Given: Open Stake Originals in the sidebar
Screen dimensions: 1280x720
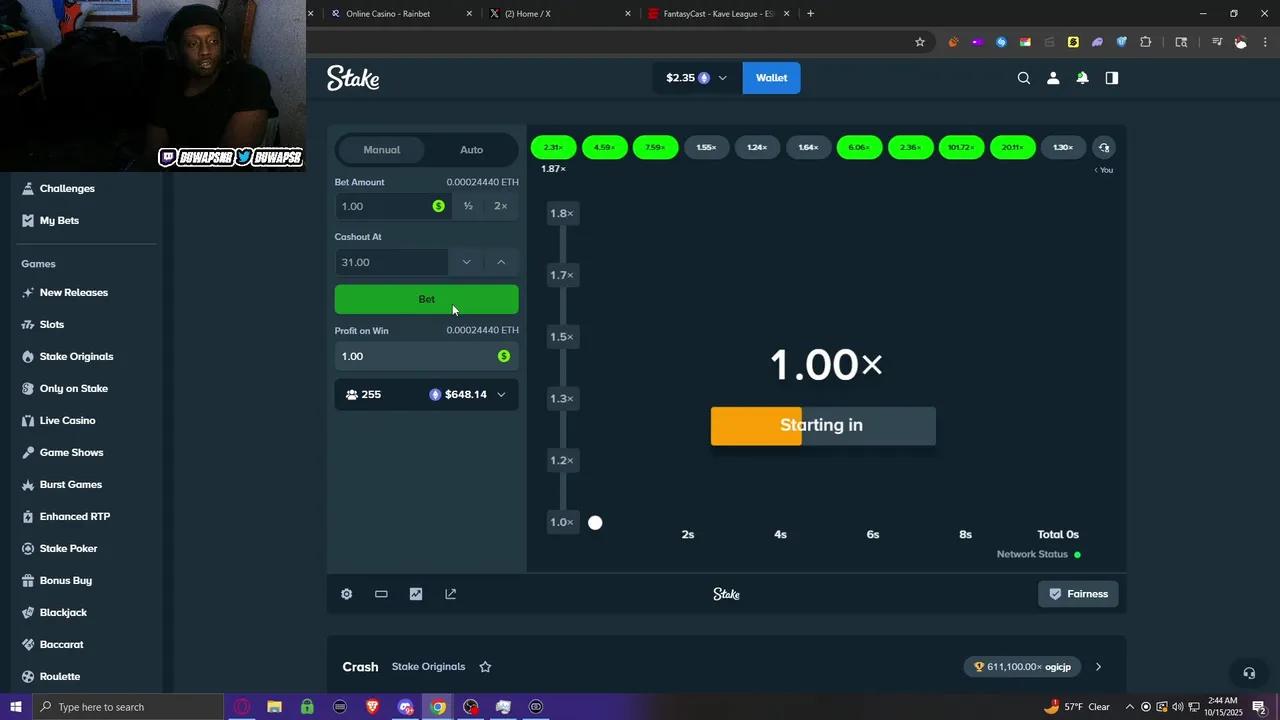Looking at the screenshot, I should click(x=76, y=356).
